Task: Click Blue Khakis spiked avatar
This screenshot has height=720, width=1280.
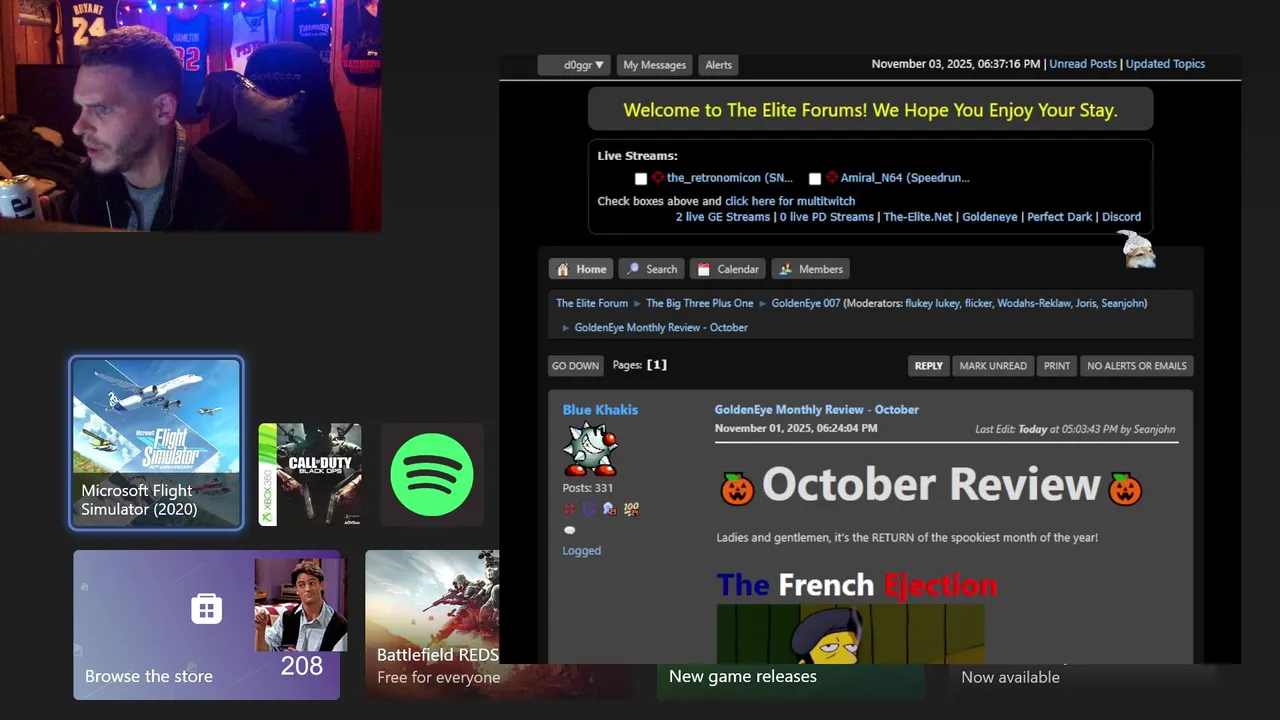Action: 590,449
